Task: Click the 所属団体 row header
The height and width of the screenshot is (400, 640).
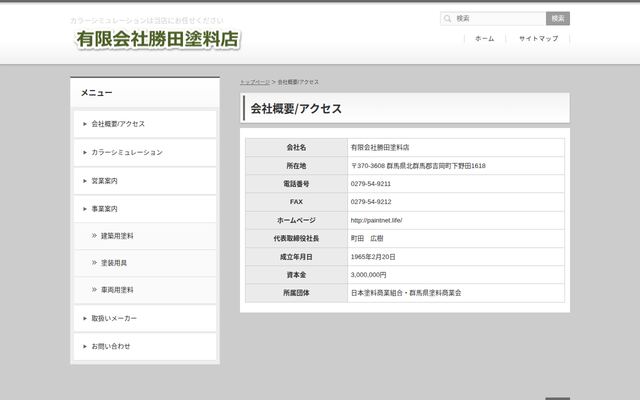Action: pos(296,293)
